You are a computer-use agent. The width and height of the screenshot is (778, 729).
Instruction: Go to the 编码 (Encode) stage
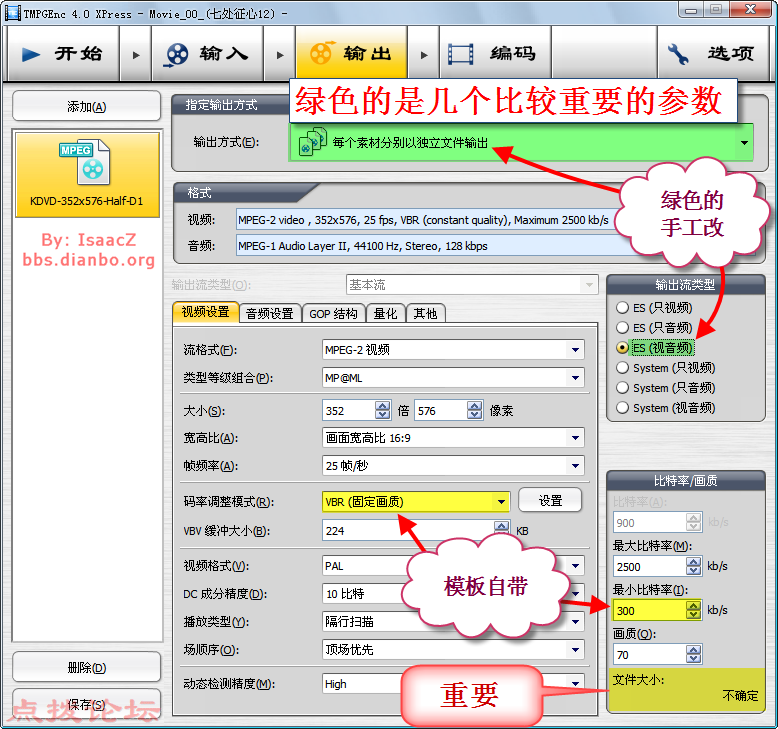coord(495,54)
